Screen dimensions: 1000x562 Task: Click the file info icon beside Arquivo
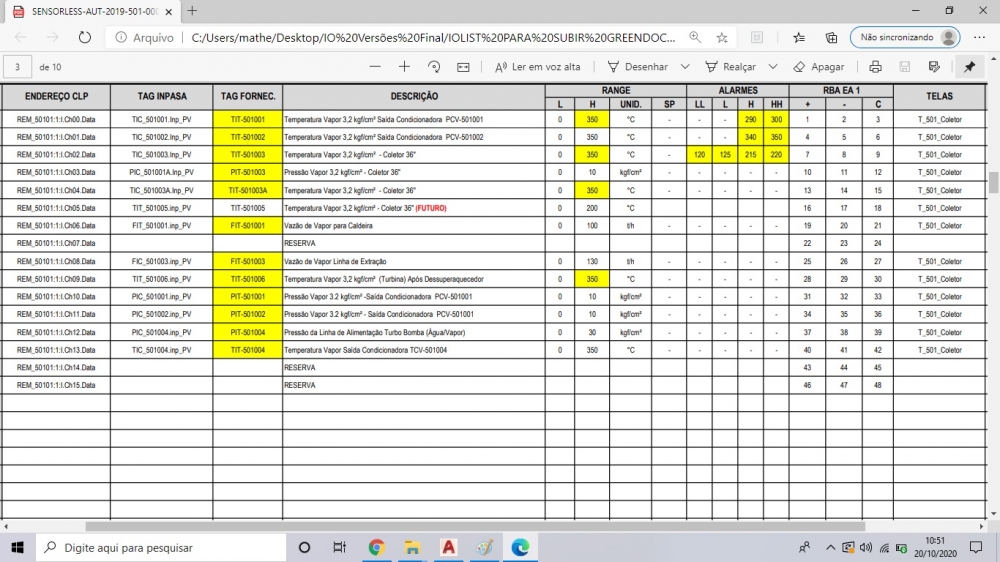[x=121, y=38]
